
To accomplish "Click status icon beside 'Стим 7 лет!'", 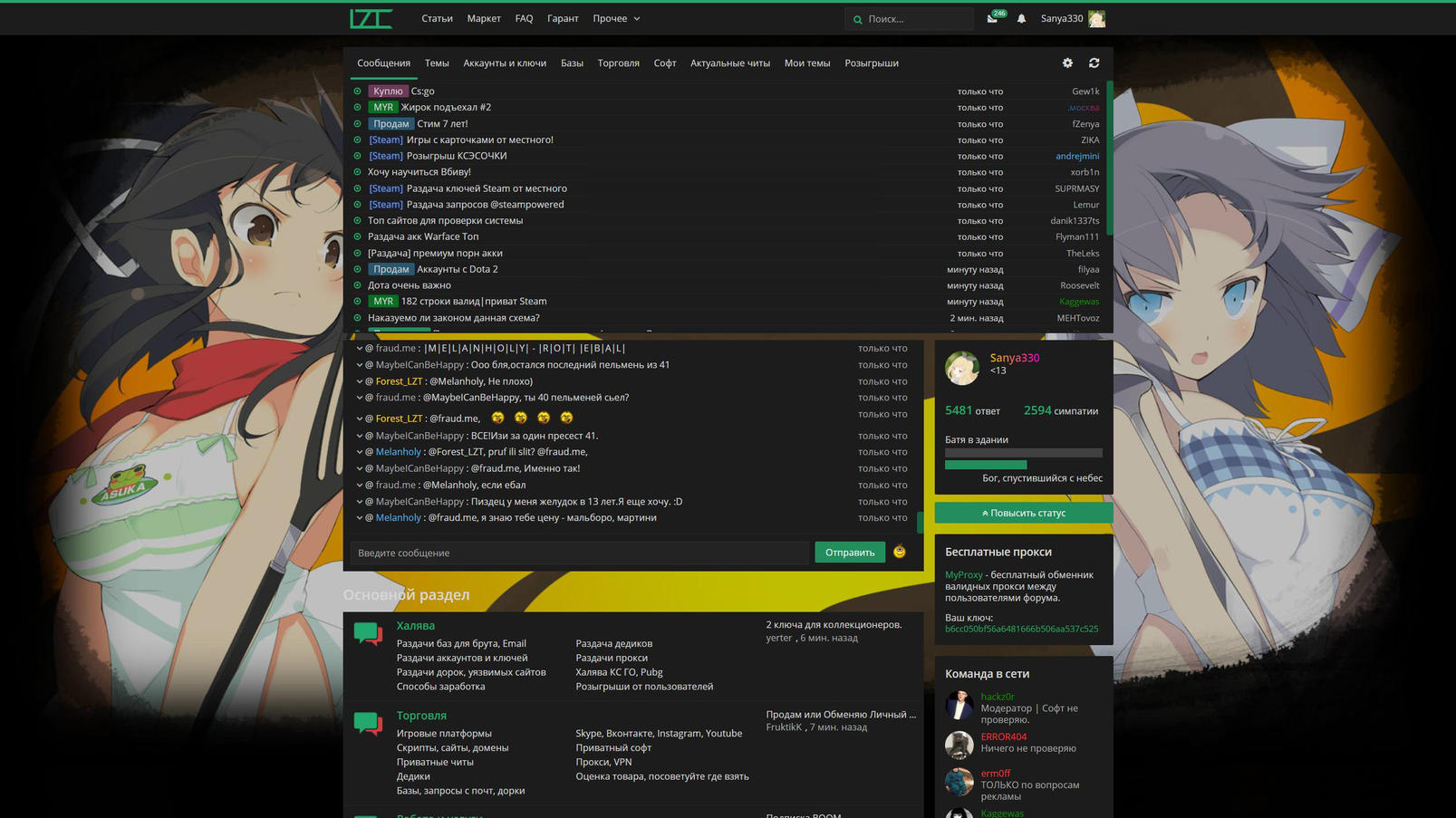I will (x=357, y=124).
